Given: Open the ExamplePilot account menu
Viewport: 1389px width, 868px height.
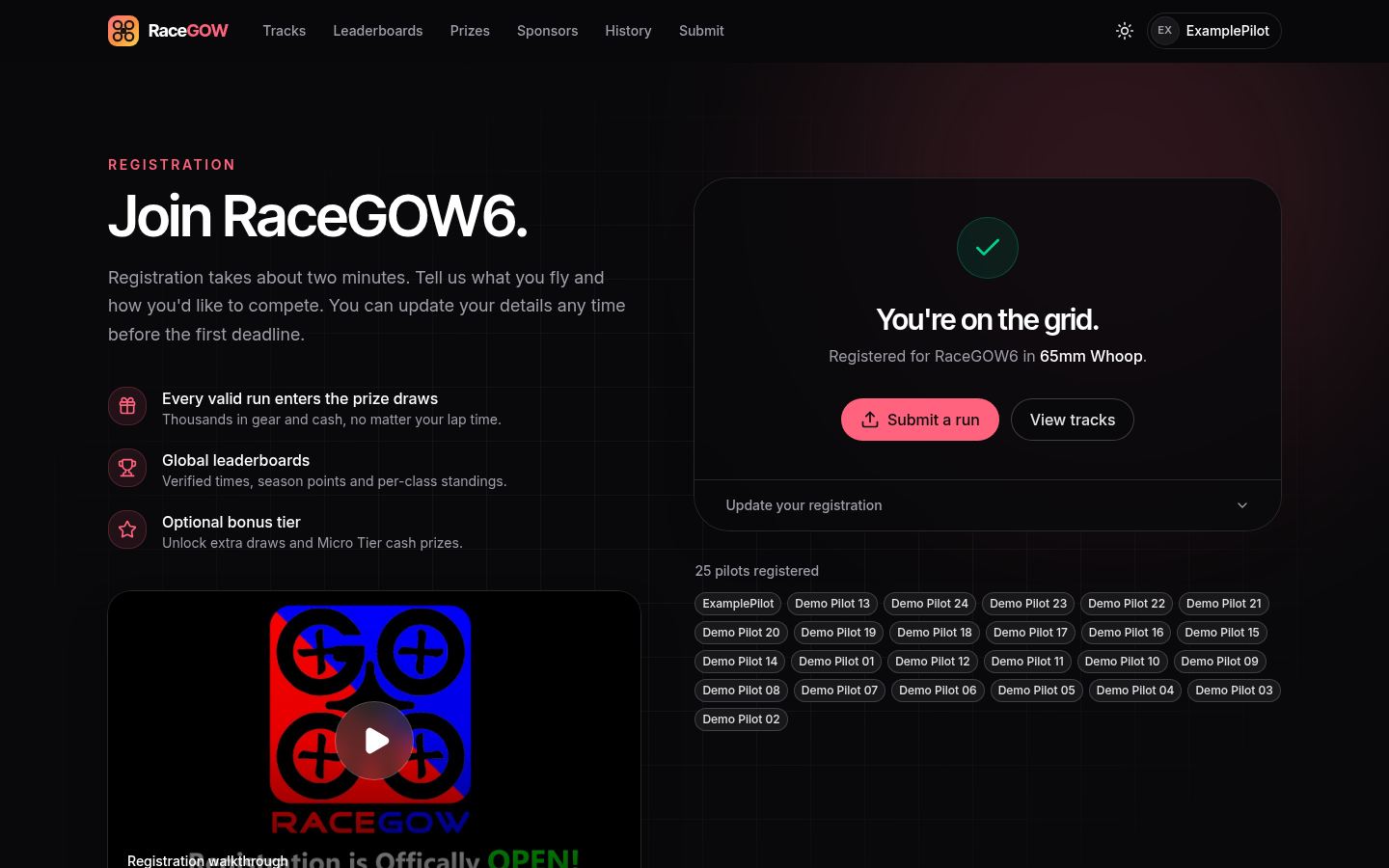Looking at the screenshot, I should tap(1213, 31).
